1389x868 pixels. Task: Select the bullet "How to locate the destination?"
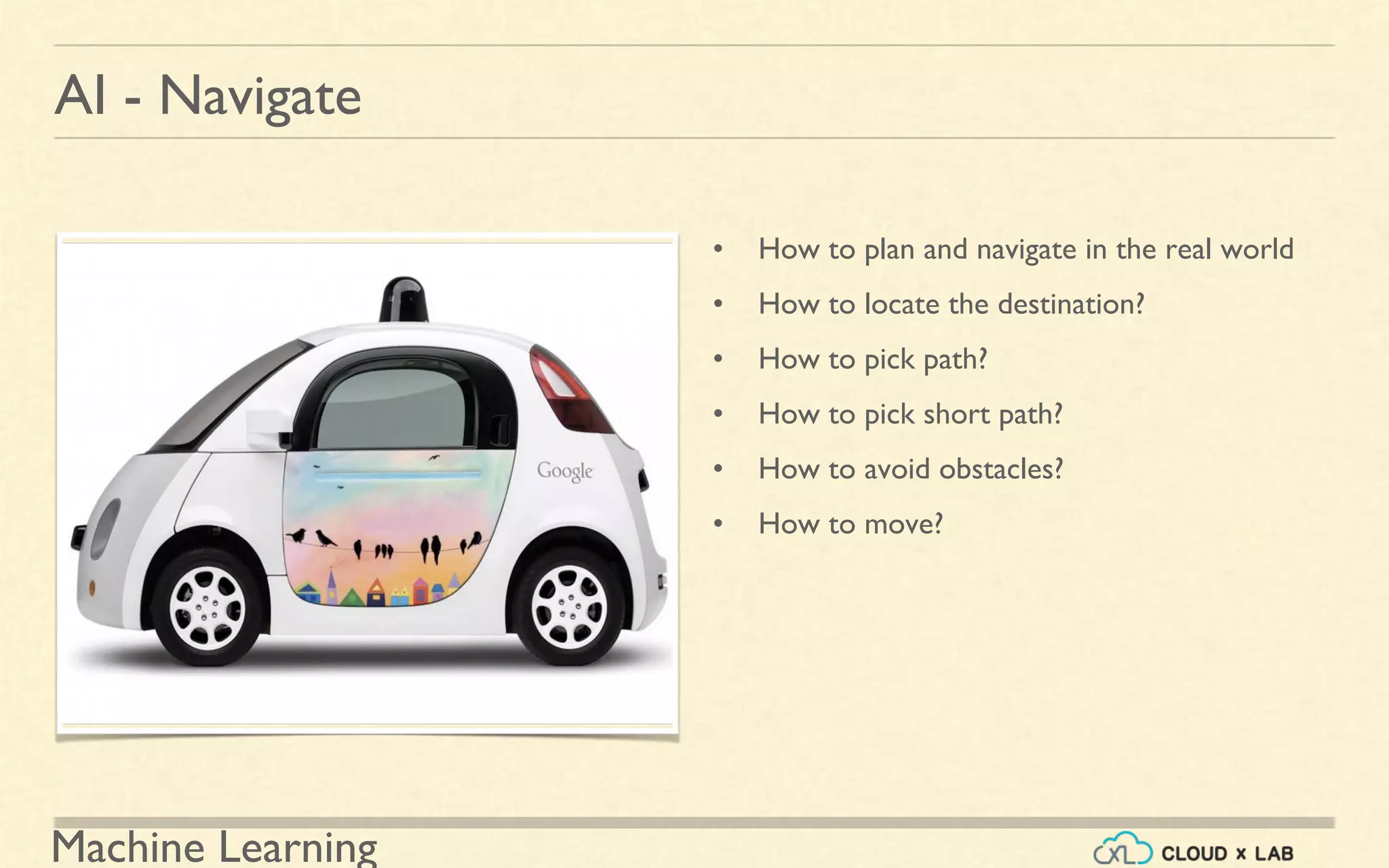952,304
